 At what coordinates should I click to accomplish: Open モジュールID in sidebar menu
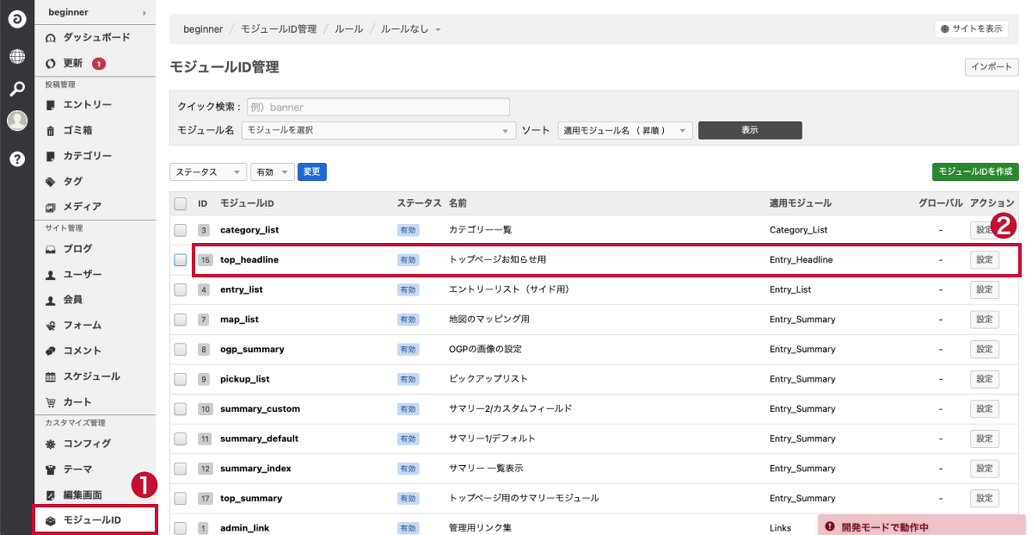coord(94,520)
